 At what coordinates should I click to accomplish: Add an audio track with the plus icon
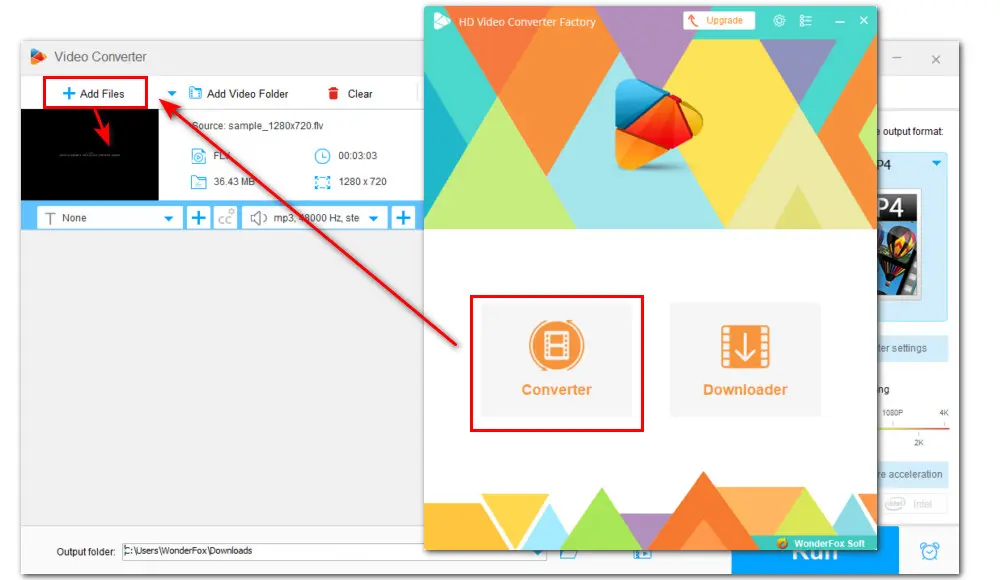point(403,218)
